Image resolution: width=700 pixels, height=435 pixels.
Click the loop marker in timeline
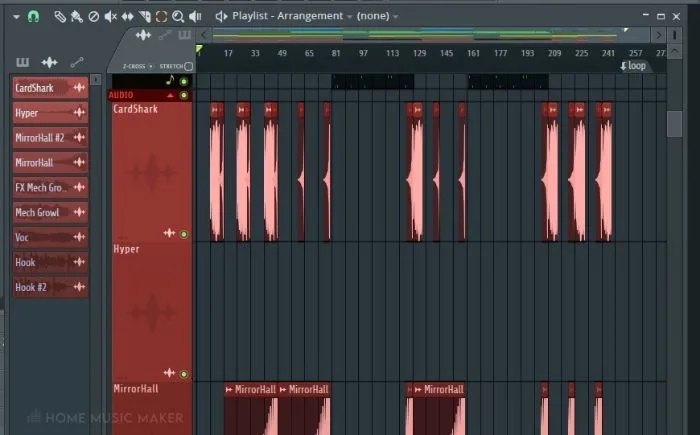pyautogui.click(x=633, y=66)
